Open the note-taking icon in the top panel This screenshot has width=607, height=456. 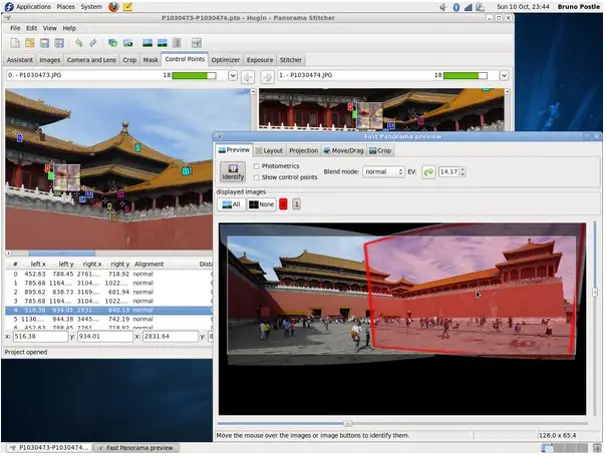tap(128, 7)
